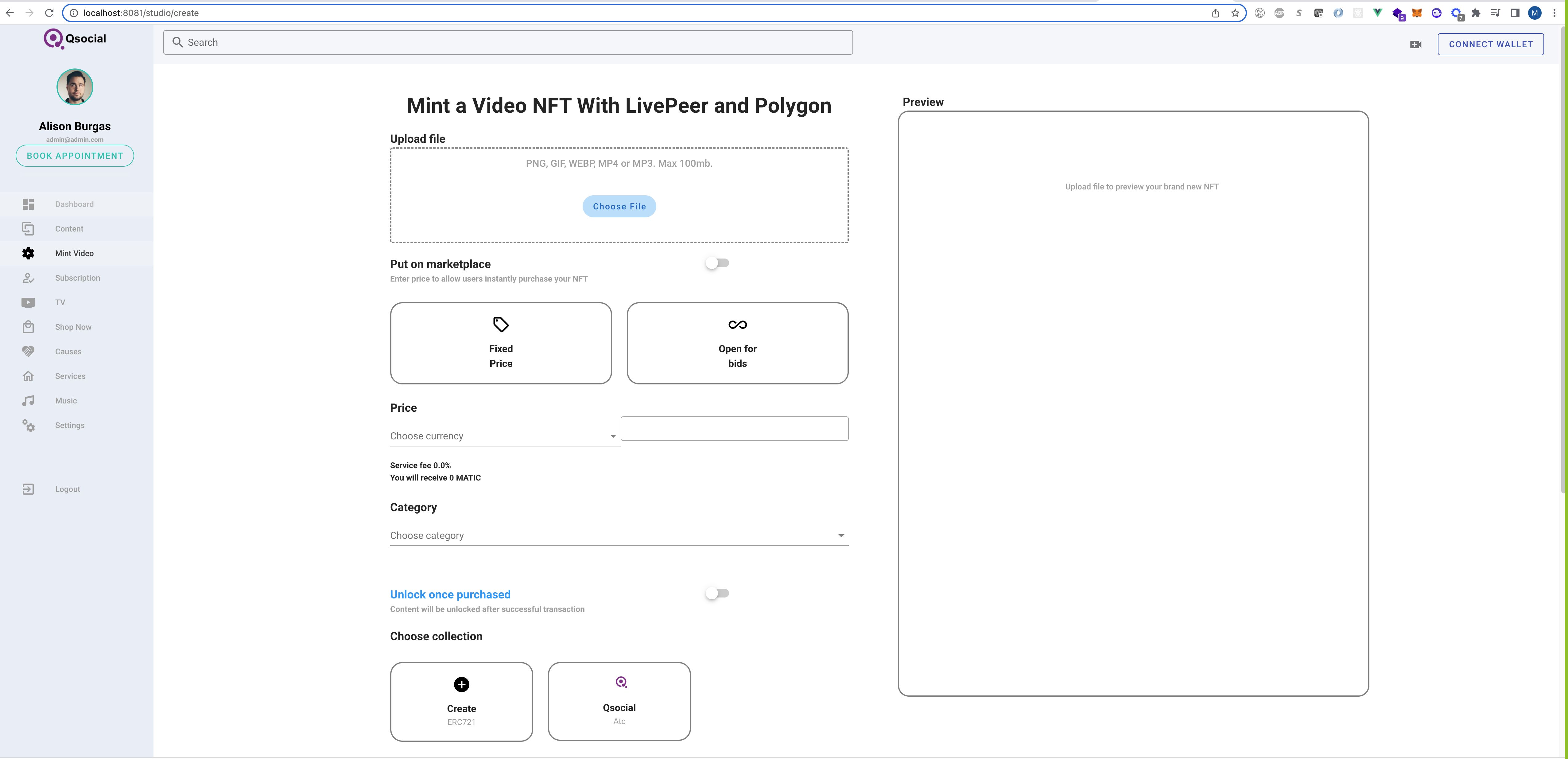Select the Fixed Price option card
This screenshot has height=759, width=1568.
[x=500, y=343]
